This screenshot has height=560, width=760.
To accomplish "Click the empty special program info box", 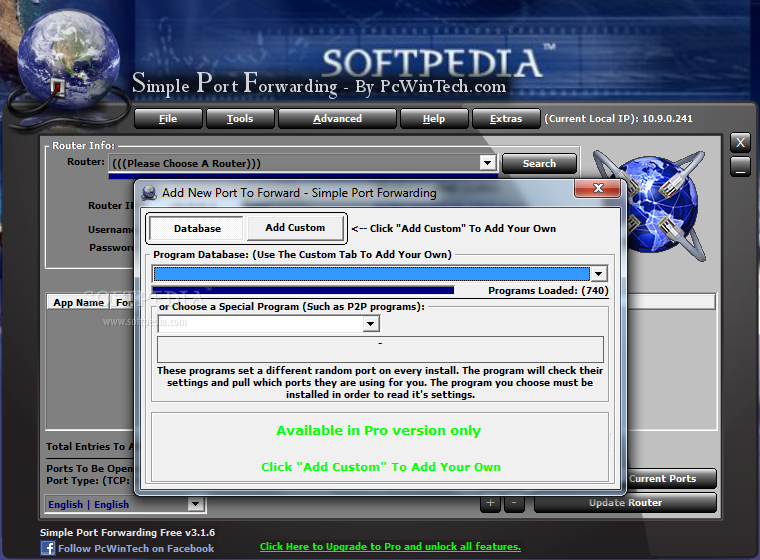I will point(380,350).
